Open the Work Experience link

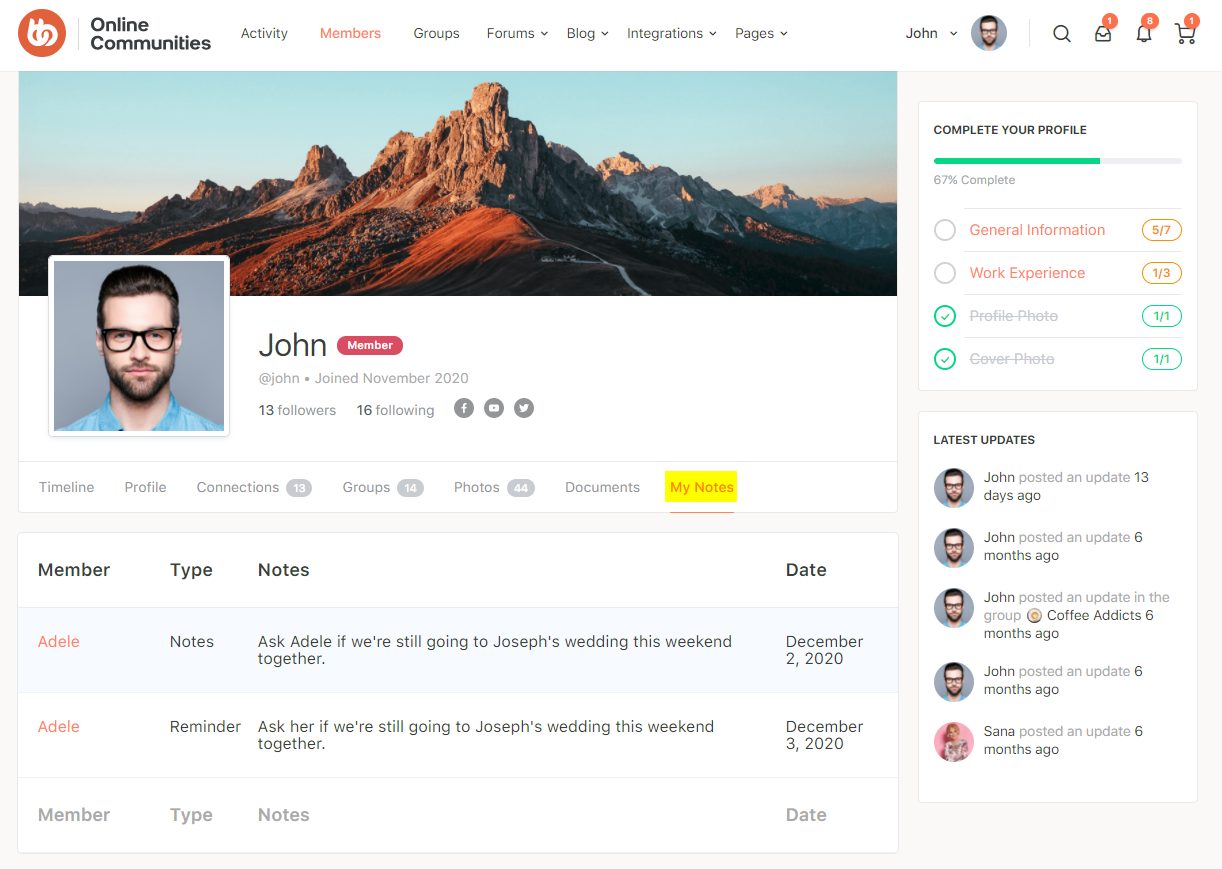tap(1027, 273)
